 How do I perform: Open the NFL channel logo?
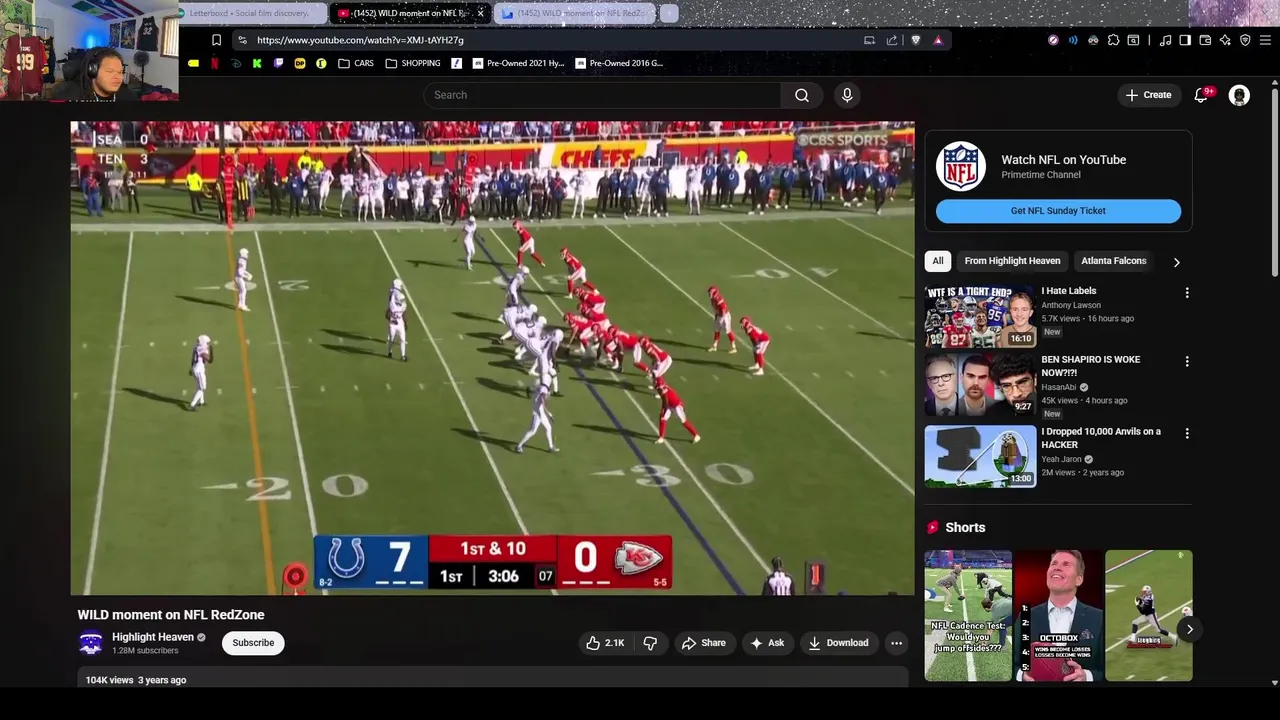point(961,167)
